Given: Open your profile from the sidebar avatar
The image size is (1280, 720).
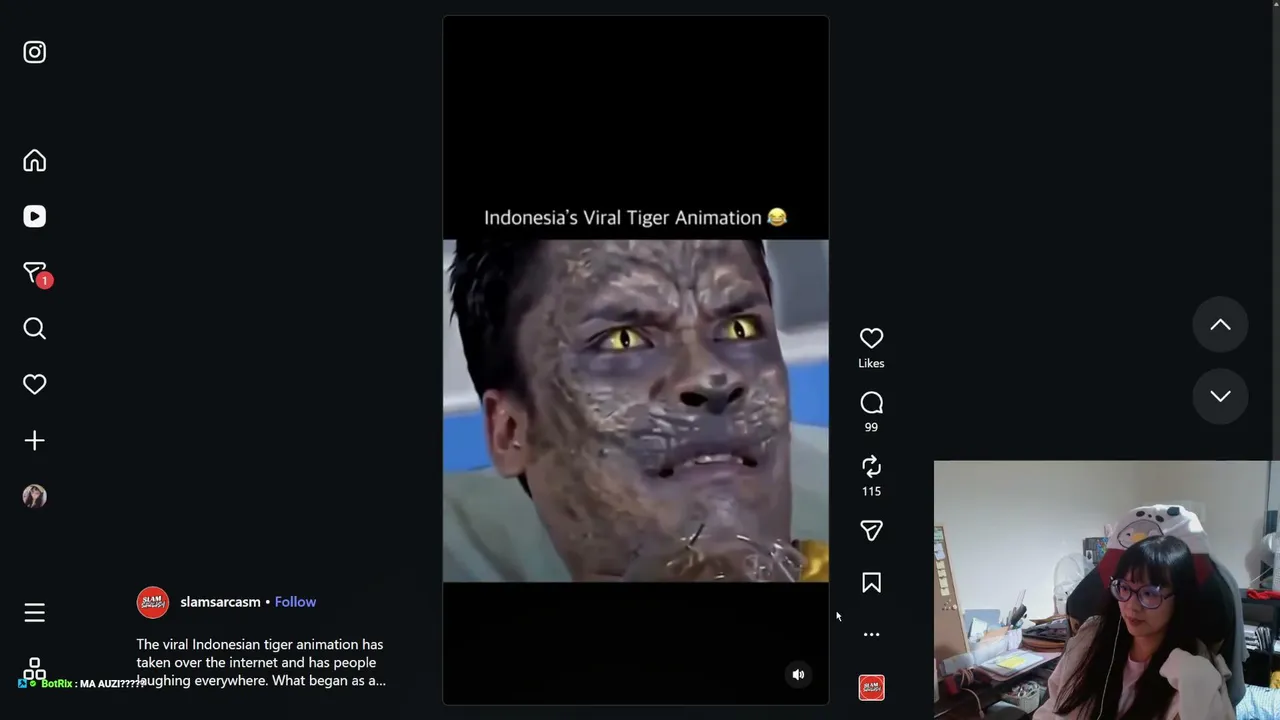Looking at the screenshot, I should click(x=35, y=497).
